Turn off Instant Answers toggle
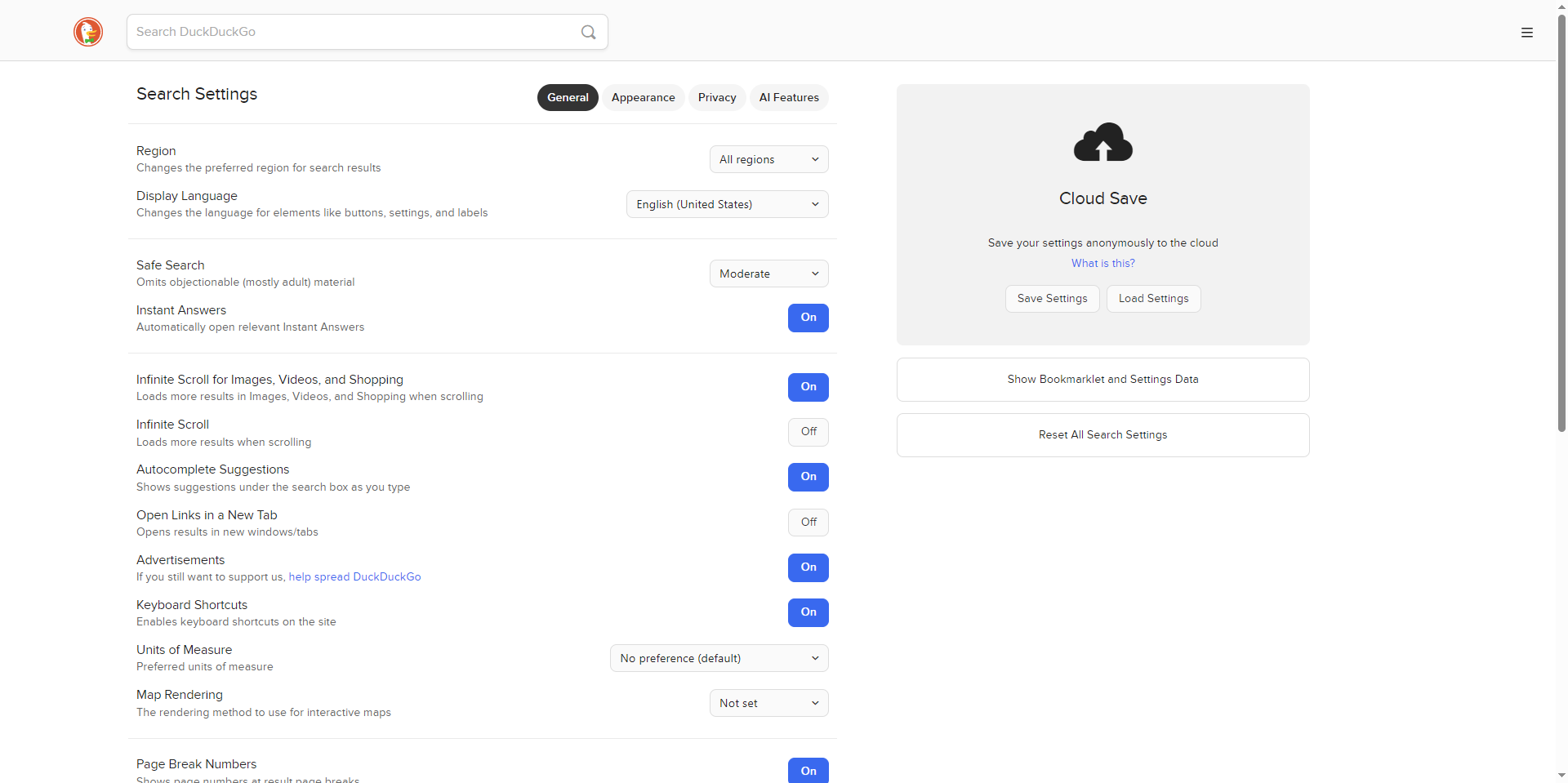This screenshot has width=1568, height=783. 808,318
